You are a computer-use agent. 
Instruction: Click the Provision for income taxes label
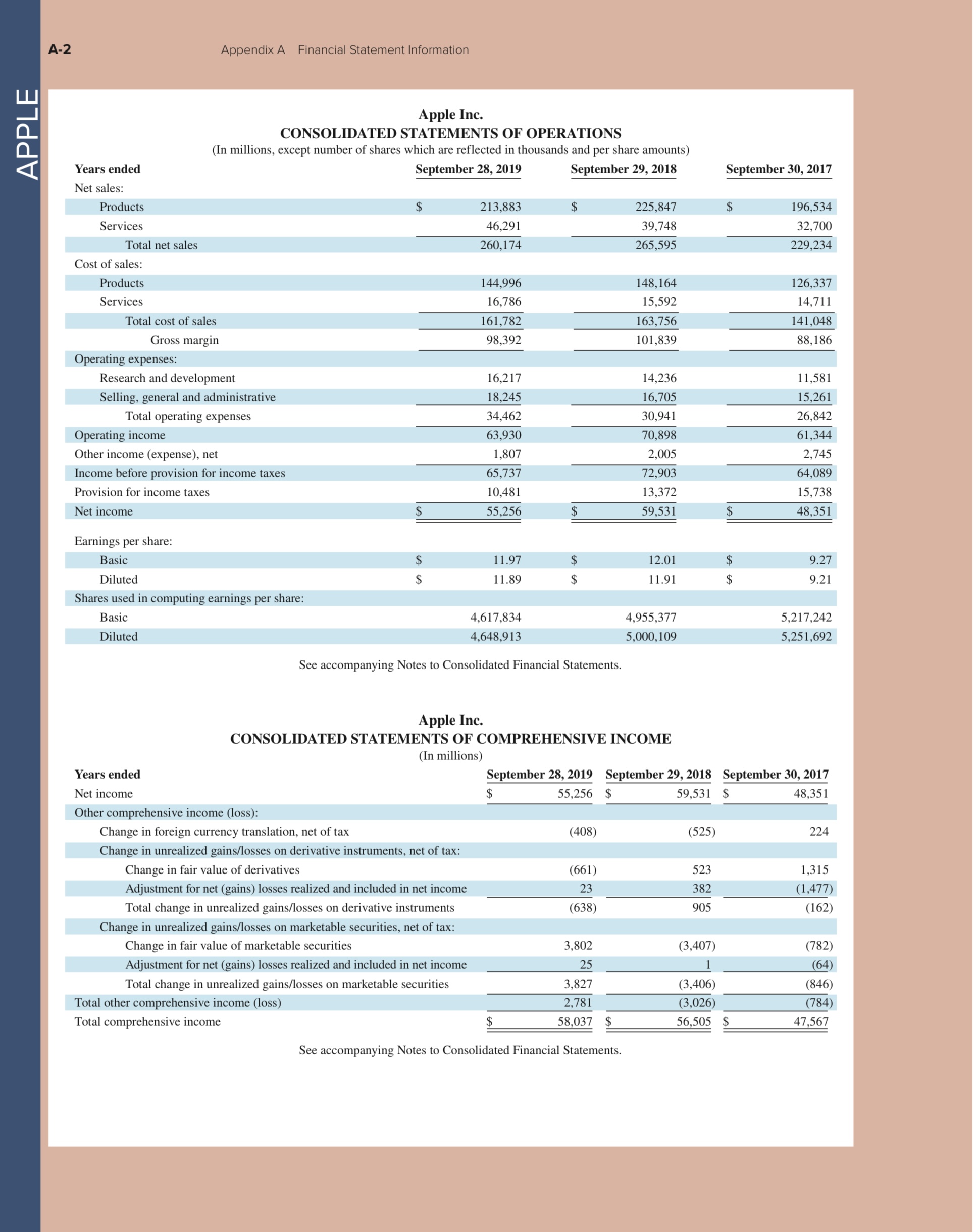[142, 491]
